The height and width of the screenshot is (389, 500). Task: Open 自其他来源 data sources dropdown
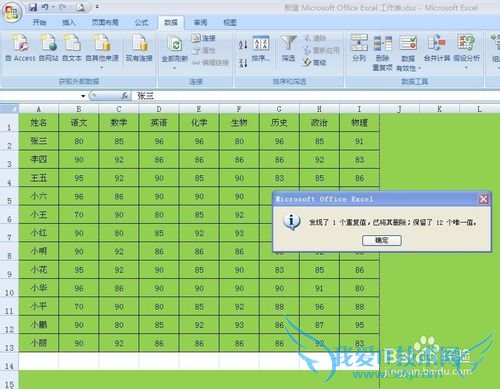(102, 51)
